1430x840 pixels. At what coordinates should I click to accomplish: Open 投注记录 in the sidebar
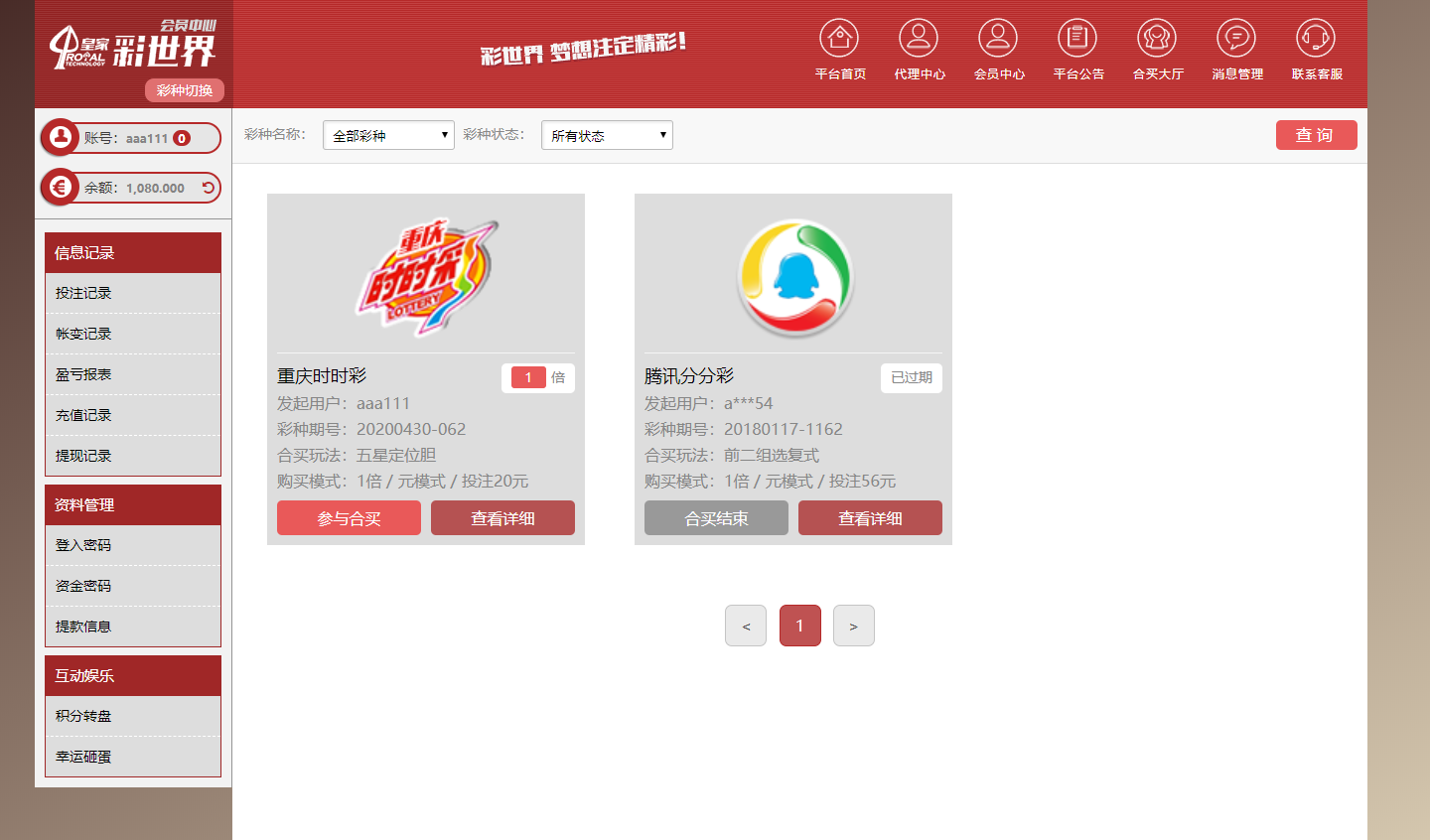[x=83, y=293]
